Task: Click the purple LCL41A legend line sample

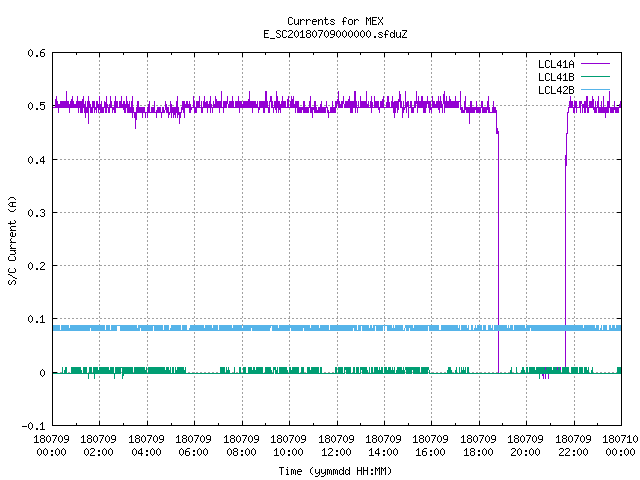Action: [595, 64]
